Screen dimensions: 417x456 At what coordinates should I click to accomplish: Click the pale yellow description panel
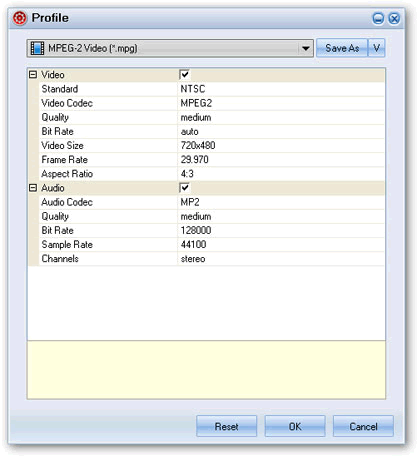point(206,370)
